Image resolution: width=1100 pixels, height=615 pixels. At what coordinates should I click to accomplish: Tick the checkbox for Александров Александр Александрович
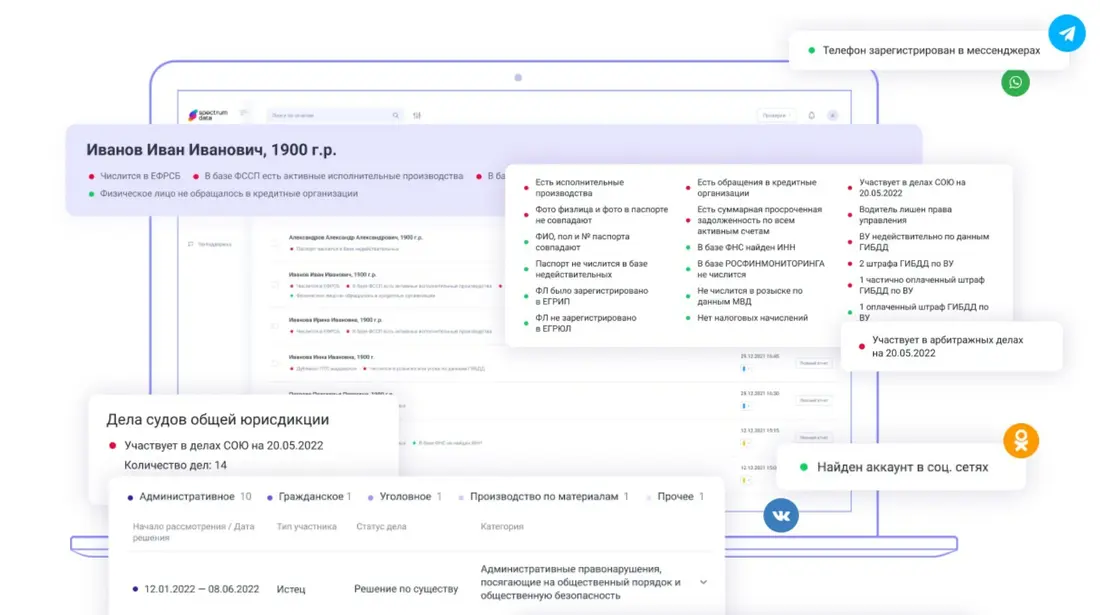click(x=275, y=243)
